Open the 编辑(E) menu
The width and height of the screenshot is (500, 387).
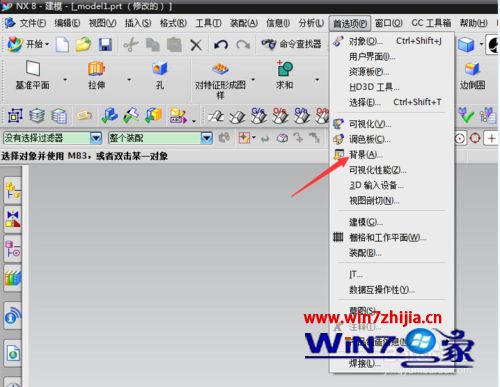pyautogui.click(x=67, y=23)
